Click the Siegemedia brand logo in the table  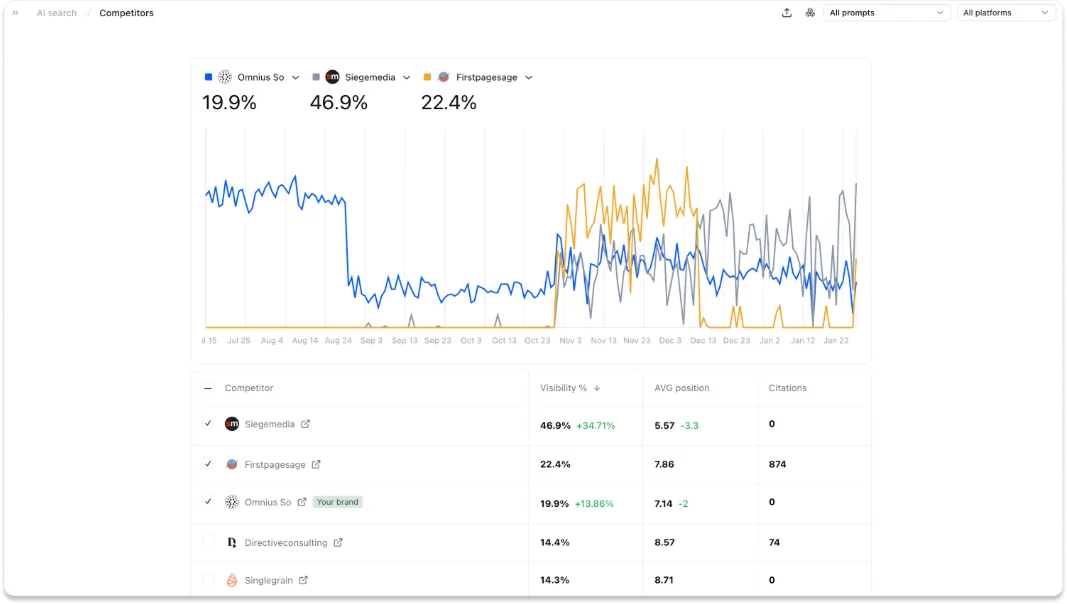click(232, 424)
